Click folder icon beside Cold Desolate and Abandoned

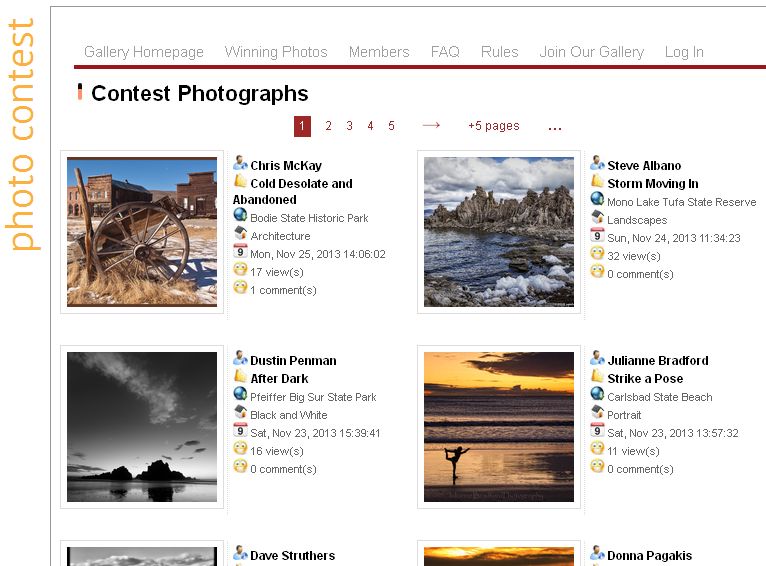[x=240, y=181]
